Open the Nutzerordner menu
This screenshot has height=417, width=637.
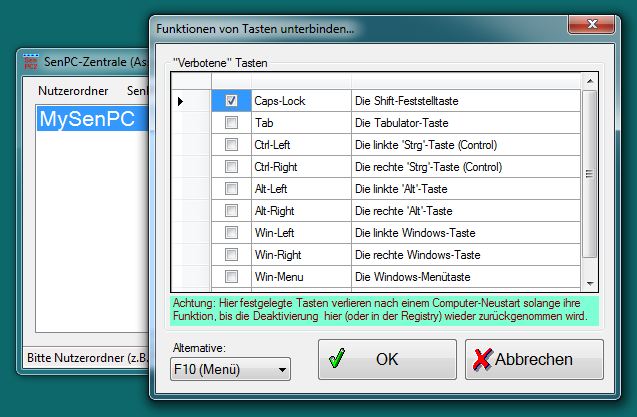pyautogui.click(x=72, y=91)
